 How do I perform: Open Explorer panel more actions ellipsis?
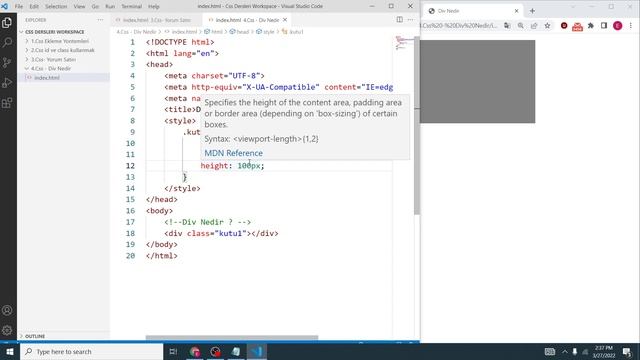pos(100,20)
